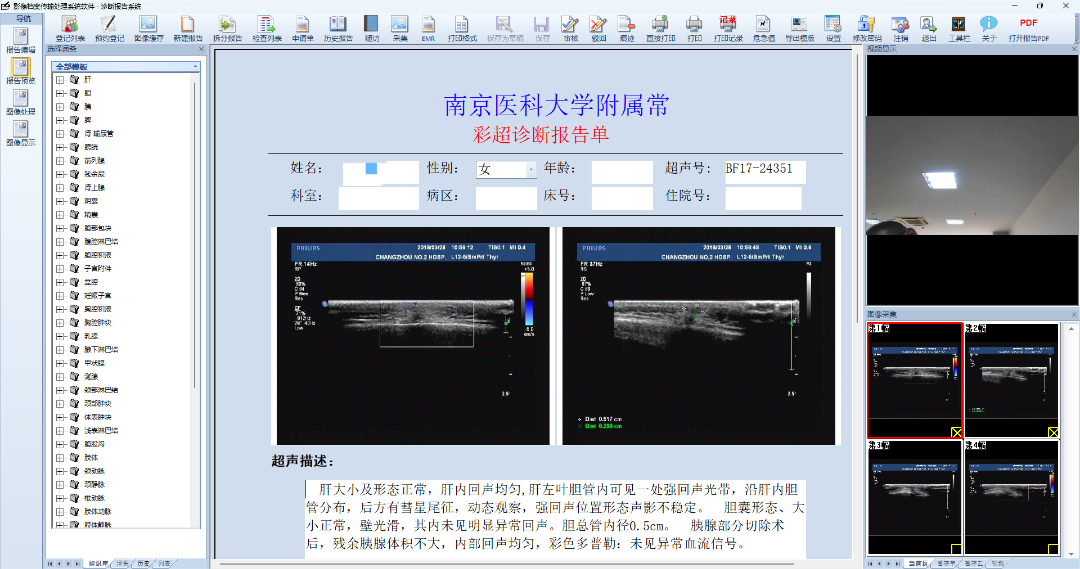The image size is (1080, 569).
Task: Select the 肾上腺 tree item
Action: click(x=94, y=187)
